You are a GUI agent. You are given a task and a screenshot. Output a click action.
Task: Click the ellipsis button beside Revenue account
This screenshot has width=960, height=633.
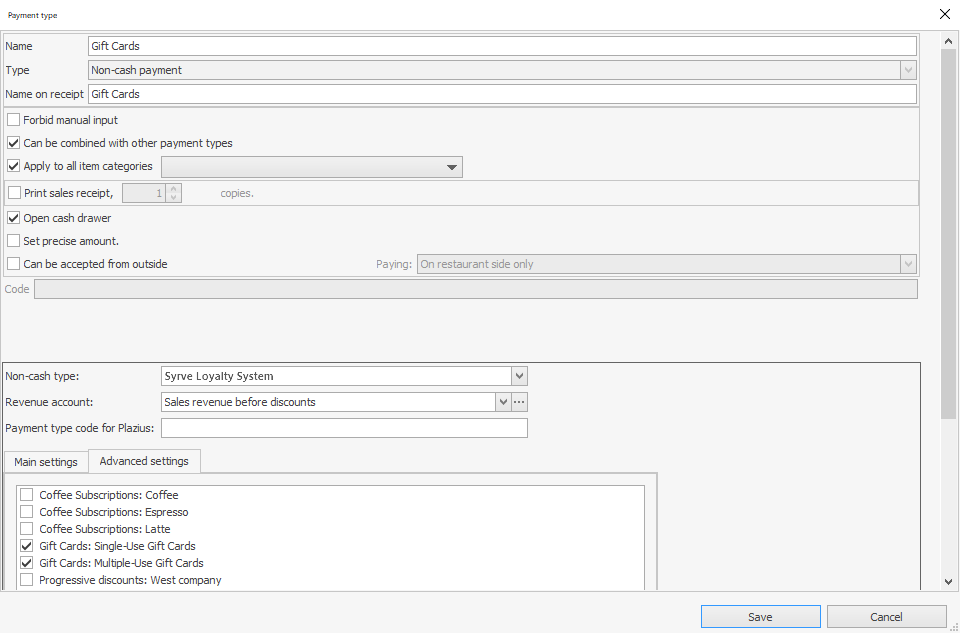tap(519, 402)
